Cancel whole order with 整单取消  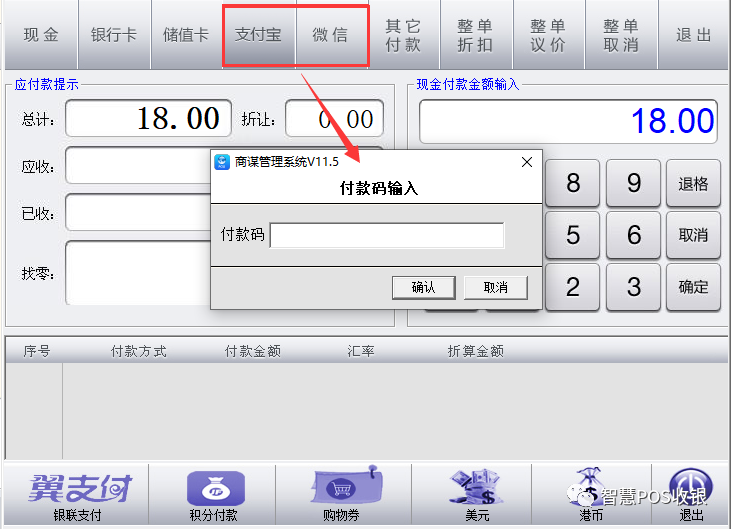tap(621, 35)
